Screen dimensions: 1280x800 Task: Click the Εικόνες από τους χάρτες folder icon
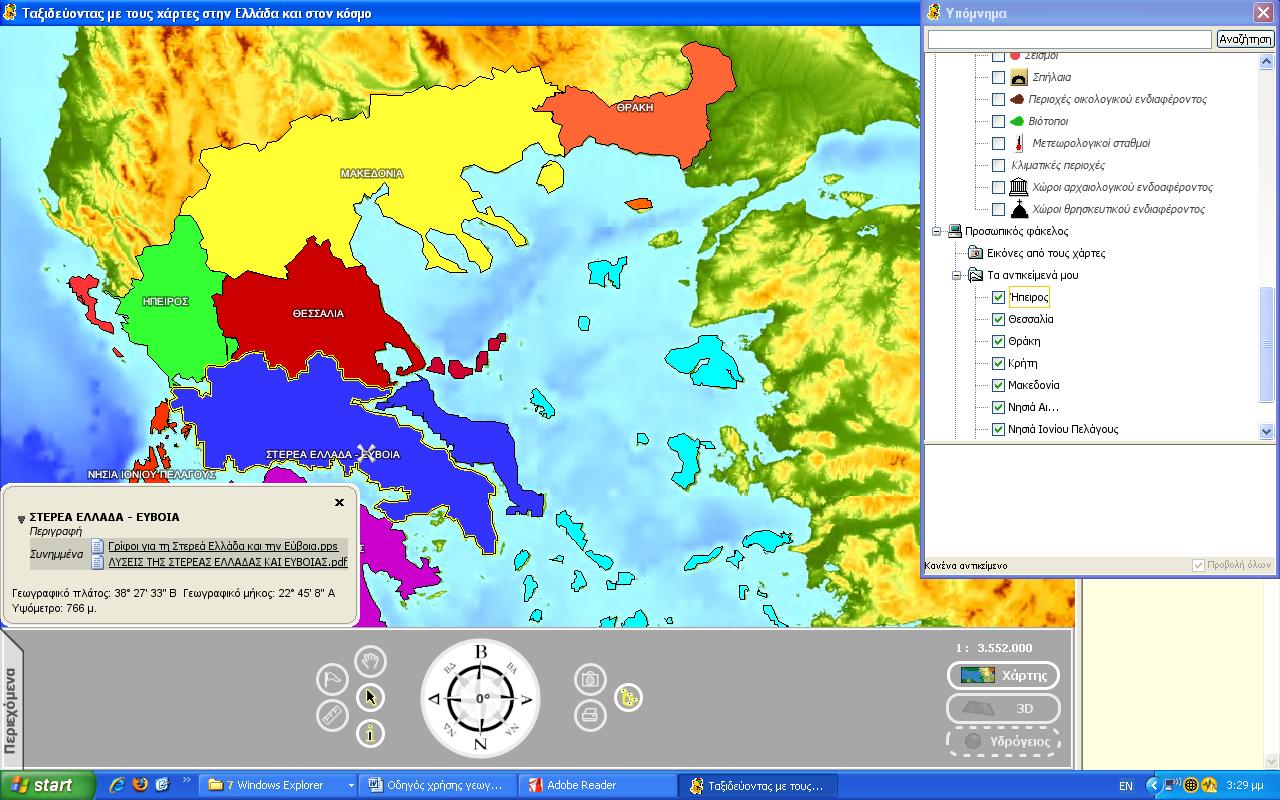[976, 253]
